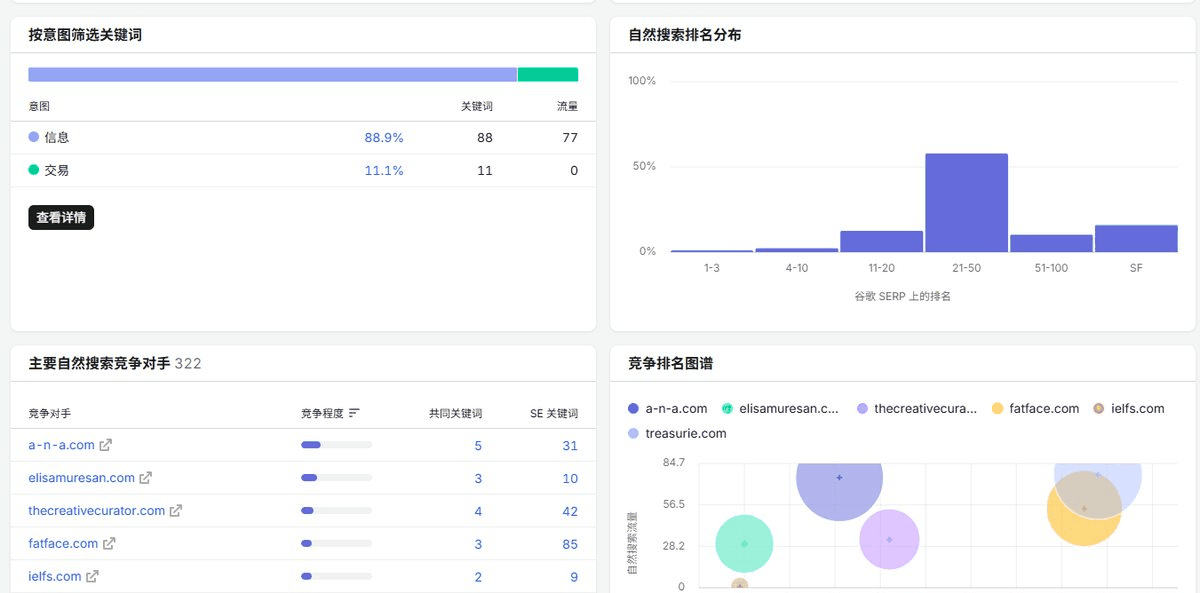This screenshot has height=593, width=1200.
Task: Open the ielfs.com competitor link
Action: (x=54, y=576)
